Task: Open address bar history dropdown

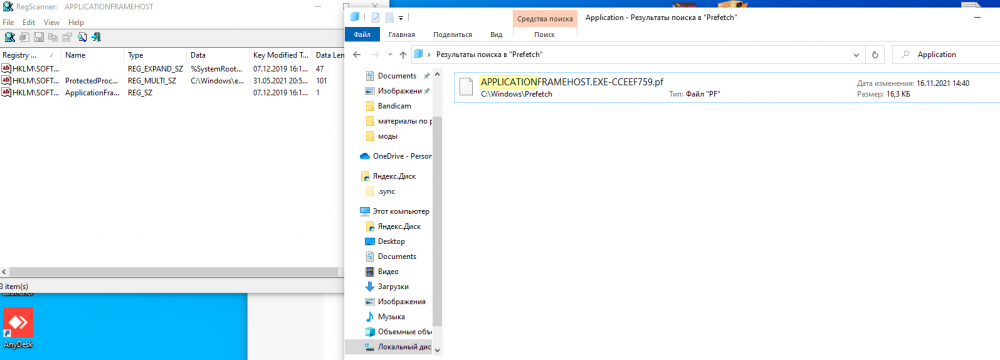Action: [856, 55]
